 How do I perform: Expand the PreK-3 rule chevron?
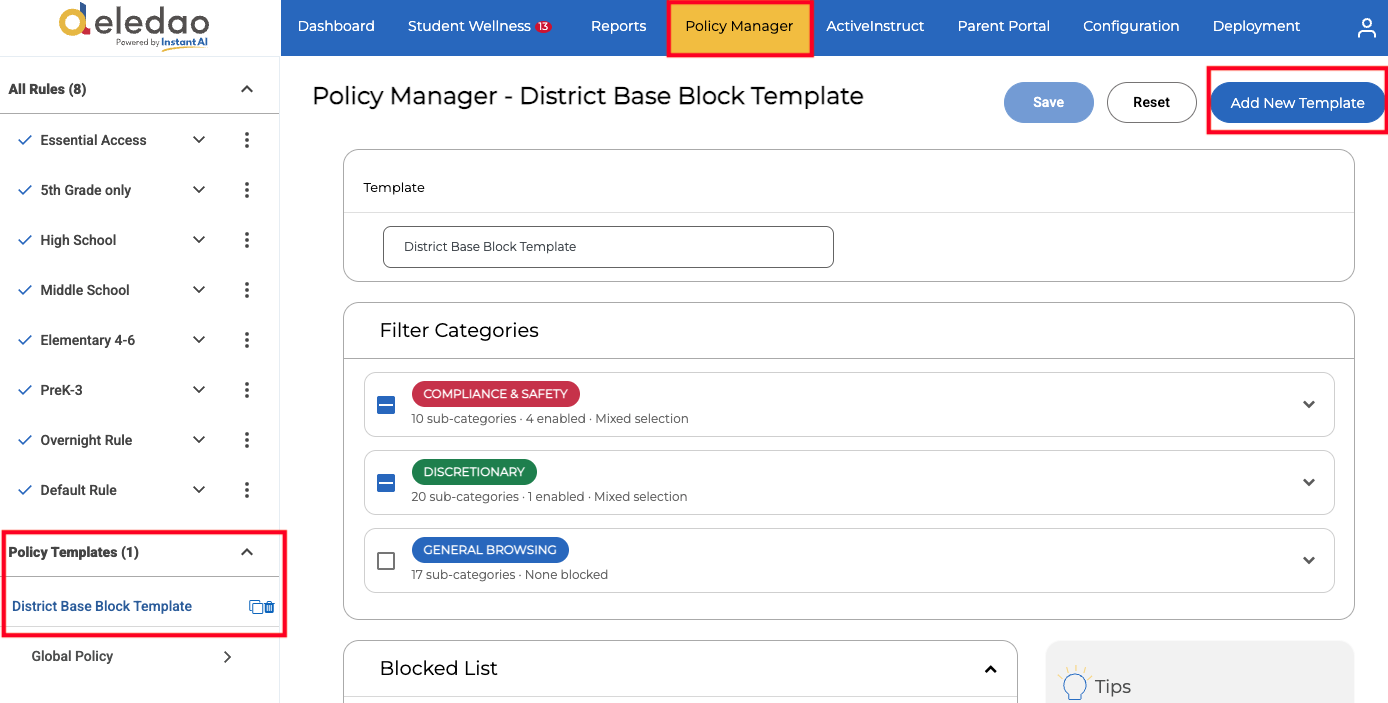(x=199, y=390)
